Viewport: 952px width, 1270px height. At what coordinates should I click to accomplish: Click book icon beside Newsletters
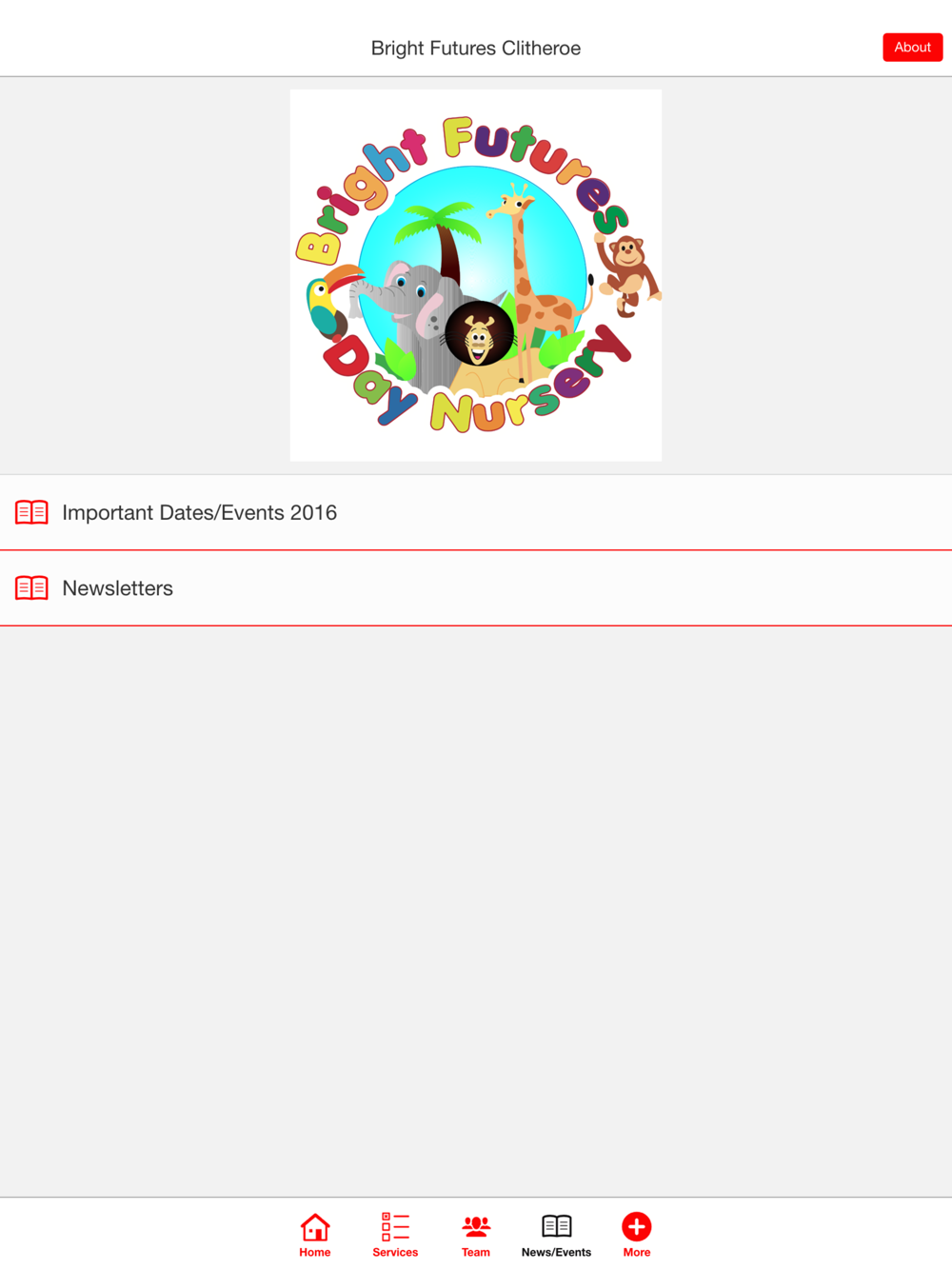pos(31,588)
